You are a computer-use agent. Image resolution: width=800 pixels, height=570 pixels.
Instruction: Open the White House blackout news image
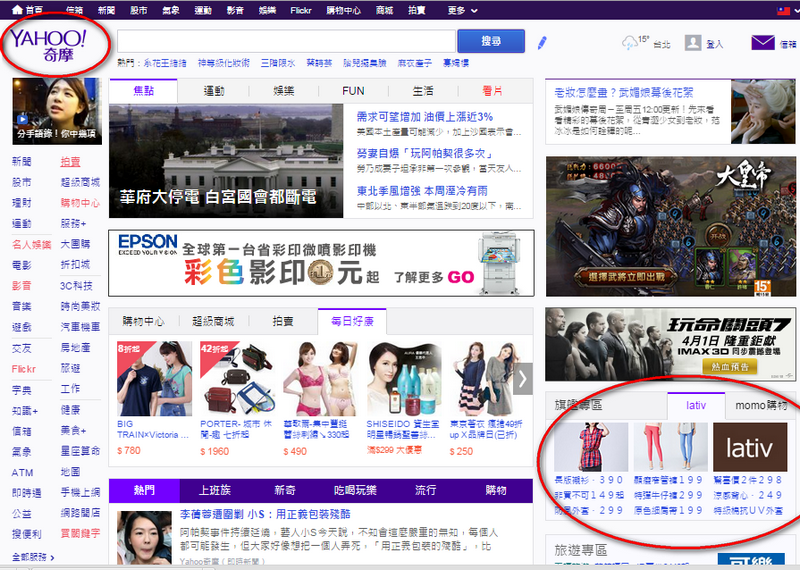click(x=226, y=161)
